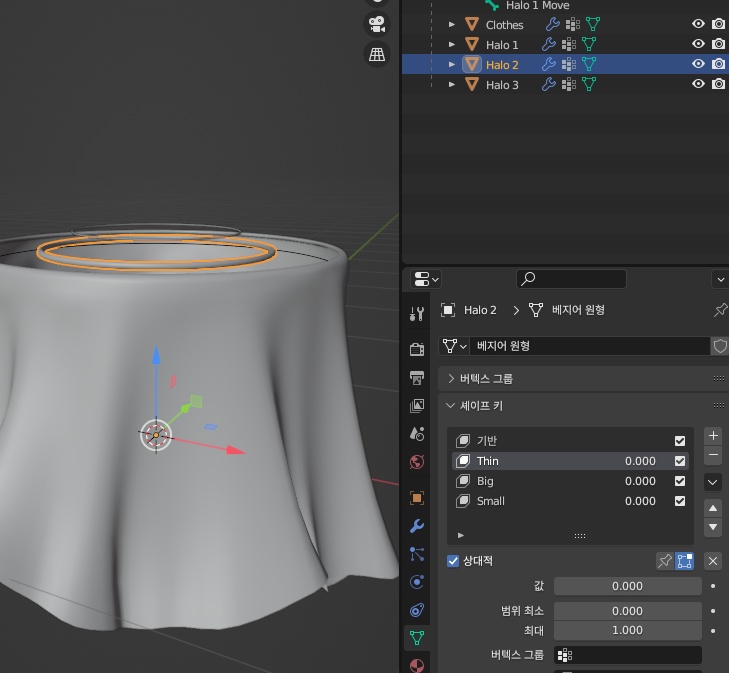Click mesh data icon on Halo 3 row

pos(589,84)
